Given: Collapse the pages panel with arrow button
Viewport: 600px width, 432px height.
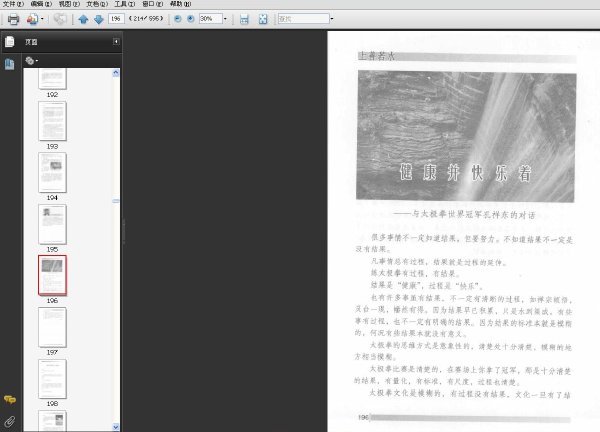Looking at the screenshot, I should pyautogui.click(x=116, y=41).
